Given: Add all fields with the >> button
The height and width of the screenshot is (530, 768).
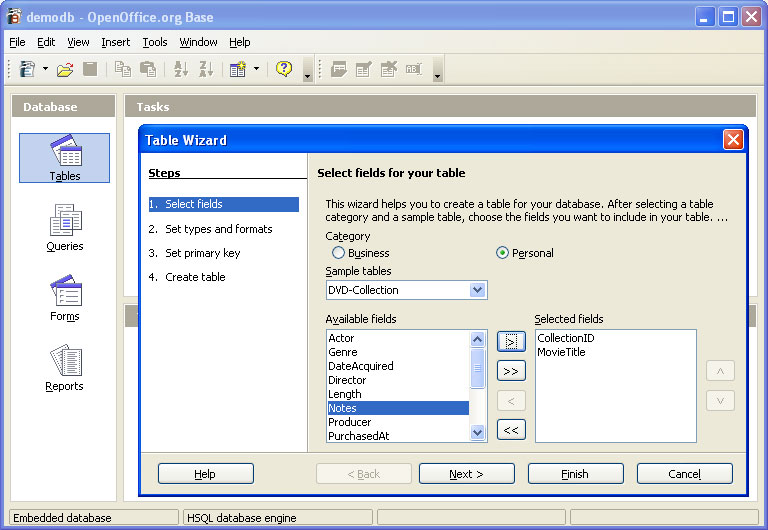Looking at the screenshot, I should (x=511, y=371).
